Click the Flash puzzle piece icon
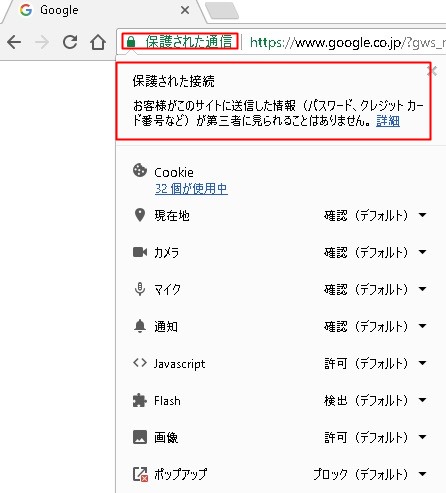Viewport: 446px width, 493px height. pos(140,400)
